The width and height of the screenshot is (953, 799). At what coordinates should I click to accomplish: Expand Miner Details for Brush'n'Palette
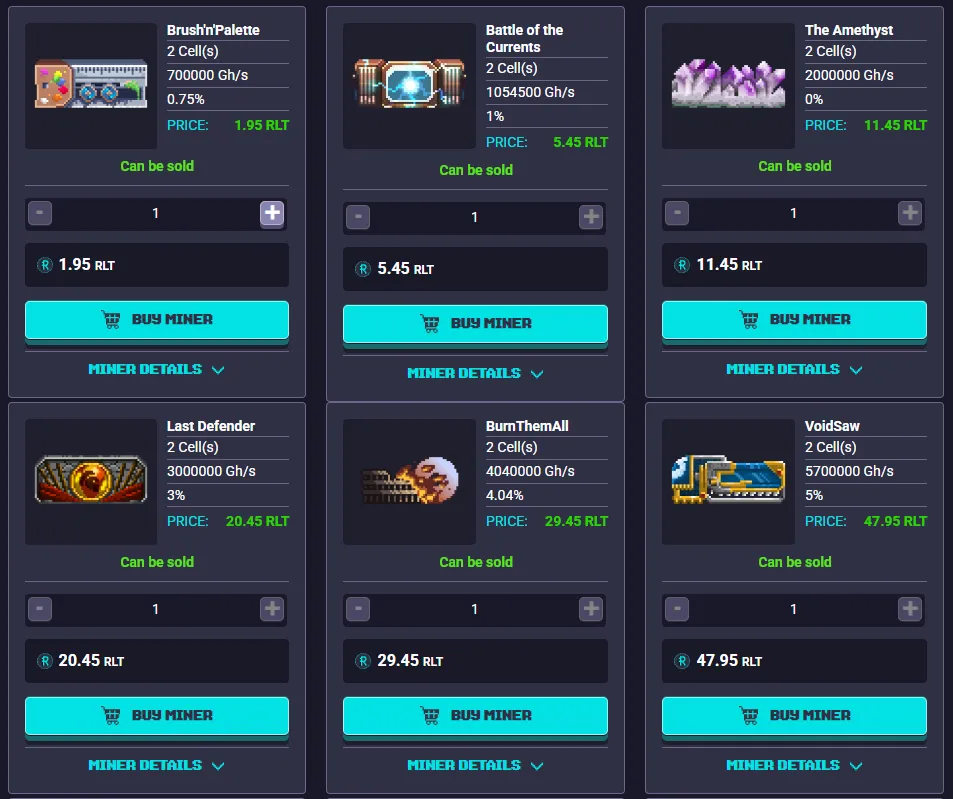(x=156, y=369)
